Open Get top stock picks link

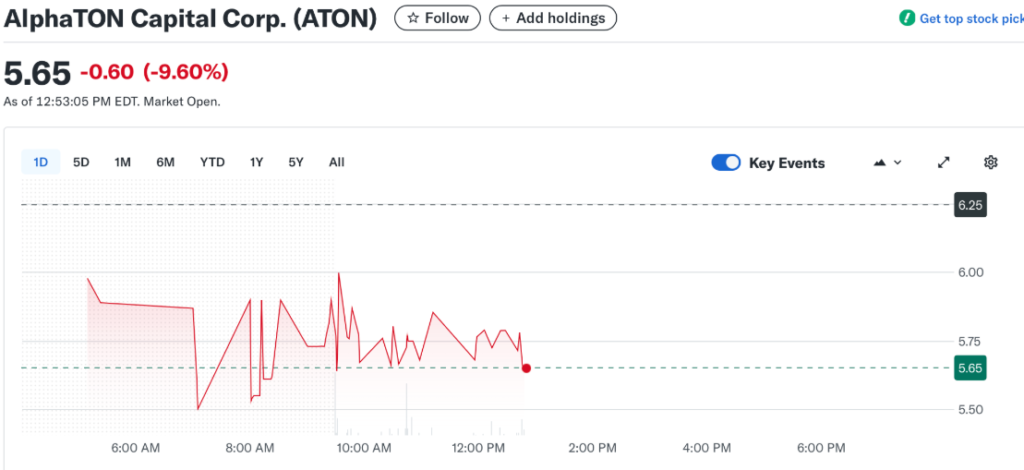[970, 19]
